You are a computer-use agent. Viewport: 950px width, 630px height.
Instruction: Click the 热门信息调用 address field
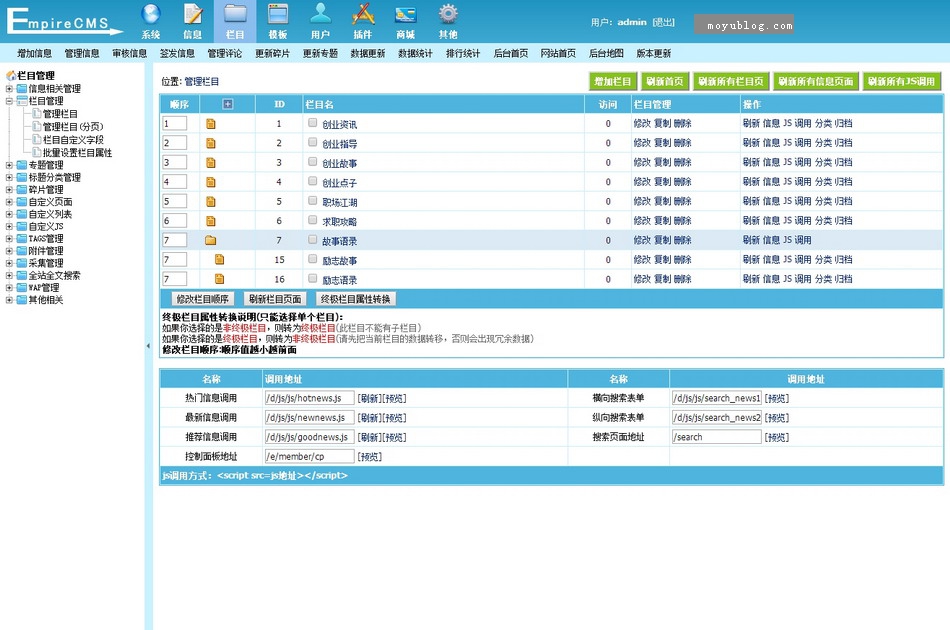coord(310,398)
